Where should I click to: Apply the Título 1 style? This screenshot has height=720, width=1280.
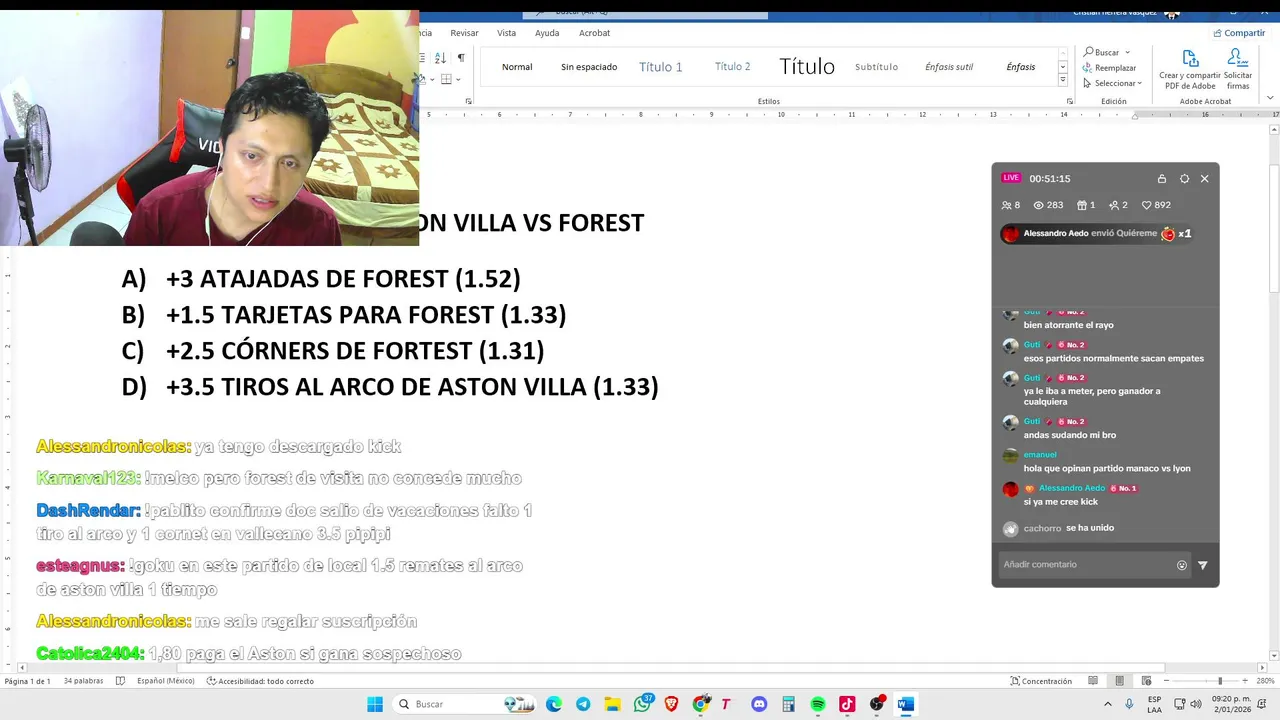[x=660, y=67]
